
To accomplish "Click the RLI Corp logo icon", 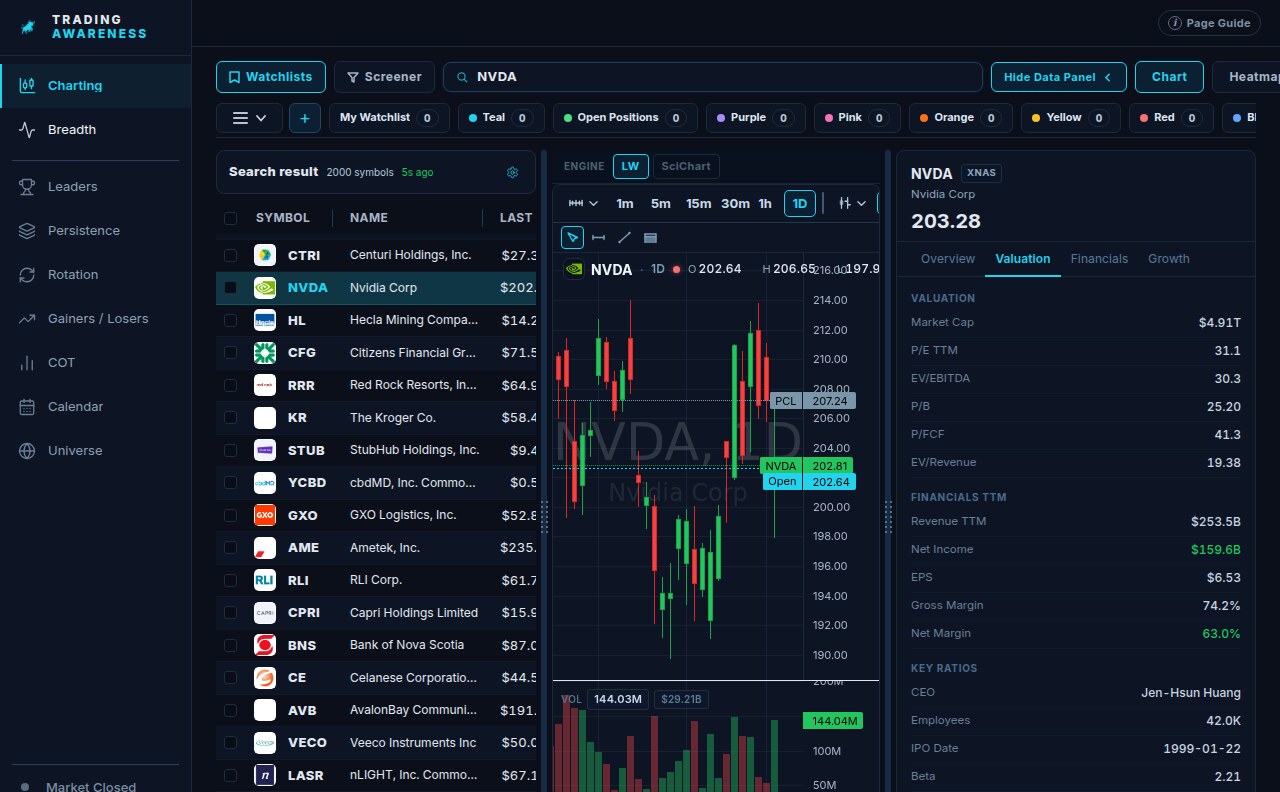I will point(265,580).
